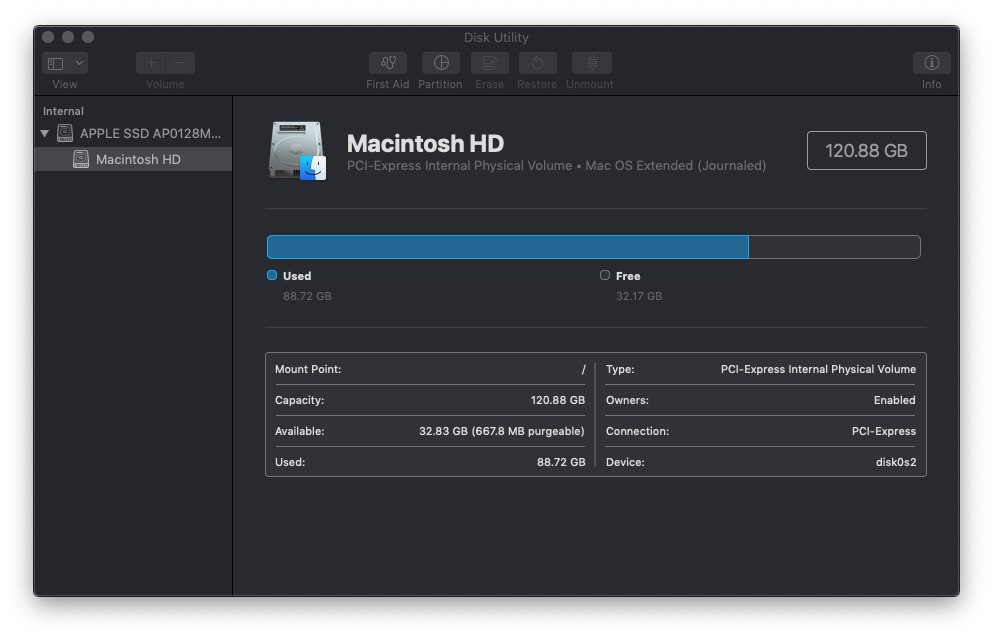This screenshot has width=993, height=638.
Task: Click the blue used portion of storage bar
Action: point(507,247)
